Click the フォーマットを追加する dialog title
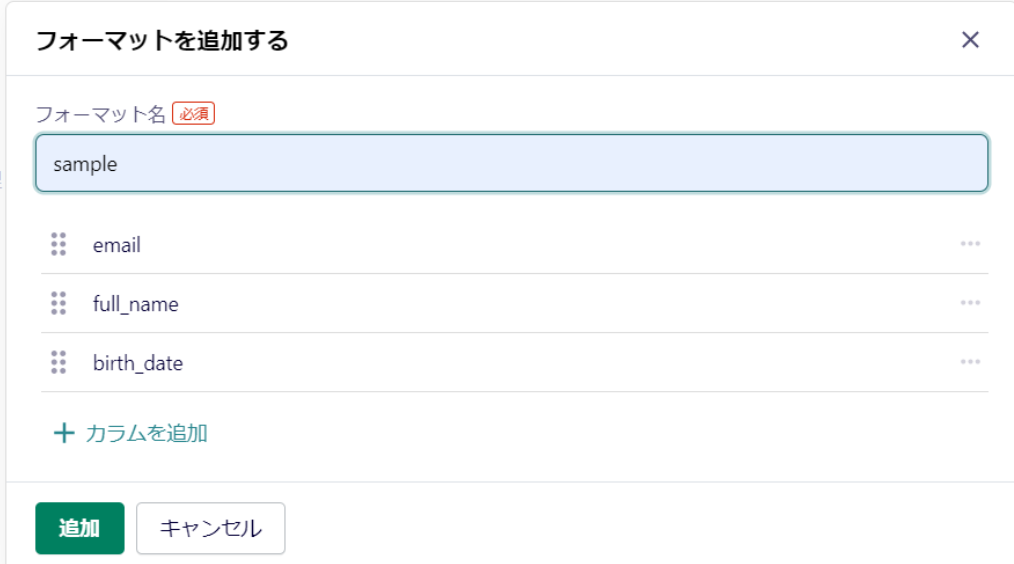The image size is (1014, 564). (x=162, y=41)
